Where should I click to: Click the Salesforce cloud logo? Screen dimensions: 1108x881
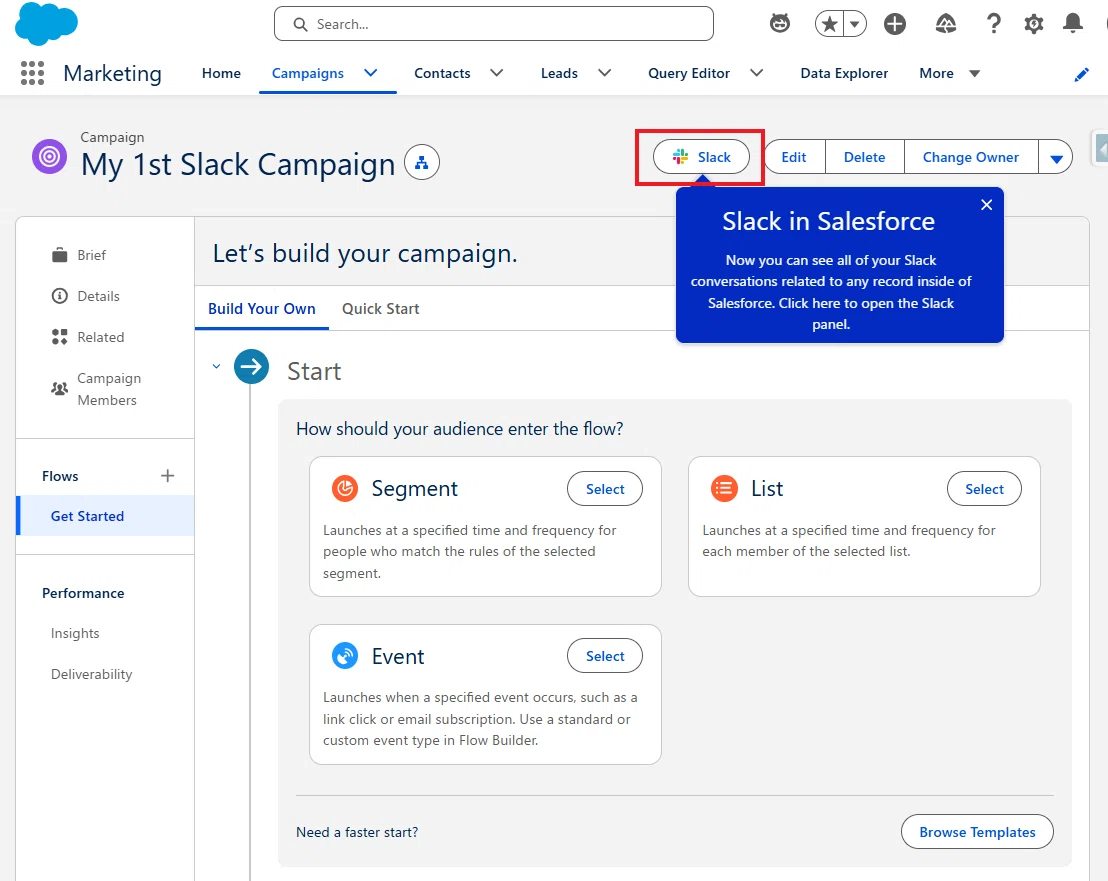pyautogui.click(x=46, y=23)
